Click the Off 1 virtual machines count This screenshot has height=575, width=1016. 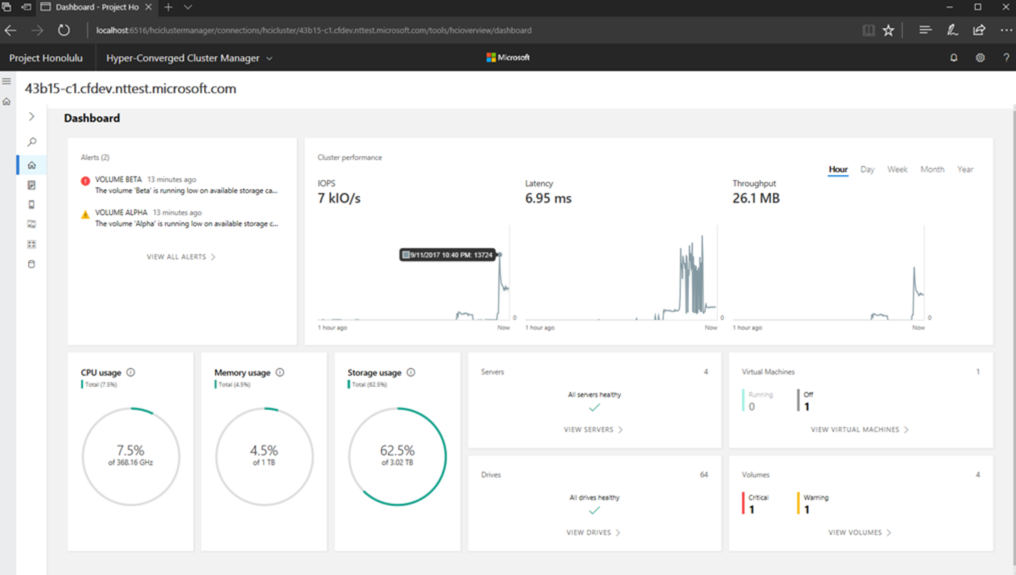coord(805,401)
